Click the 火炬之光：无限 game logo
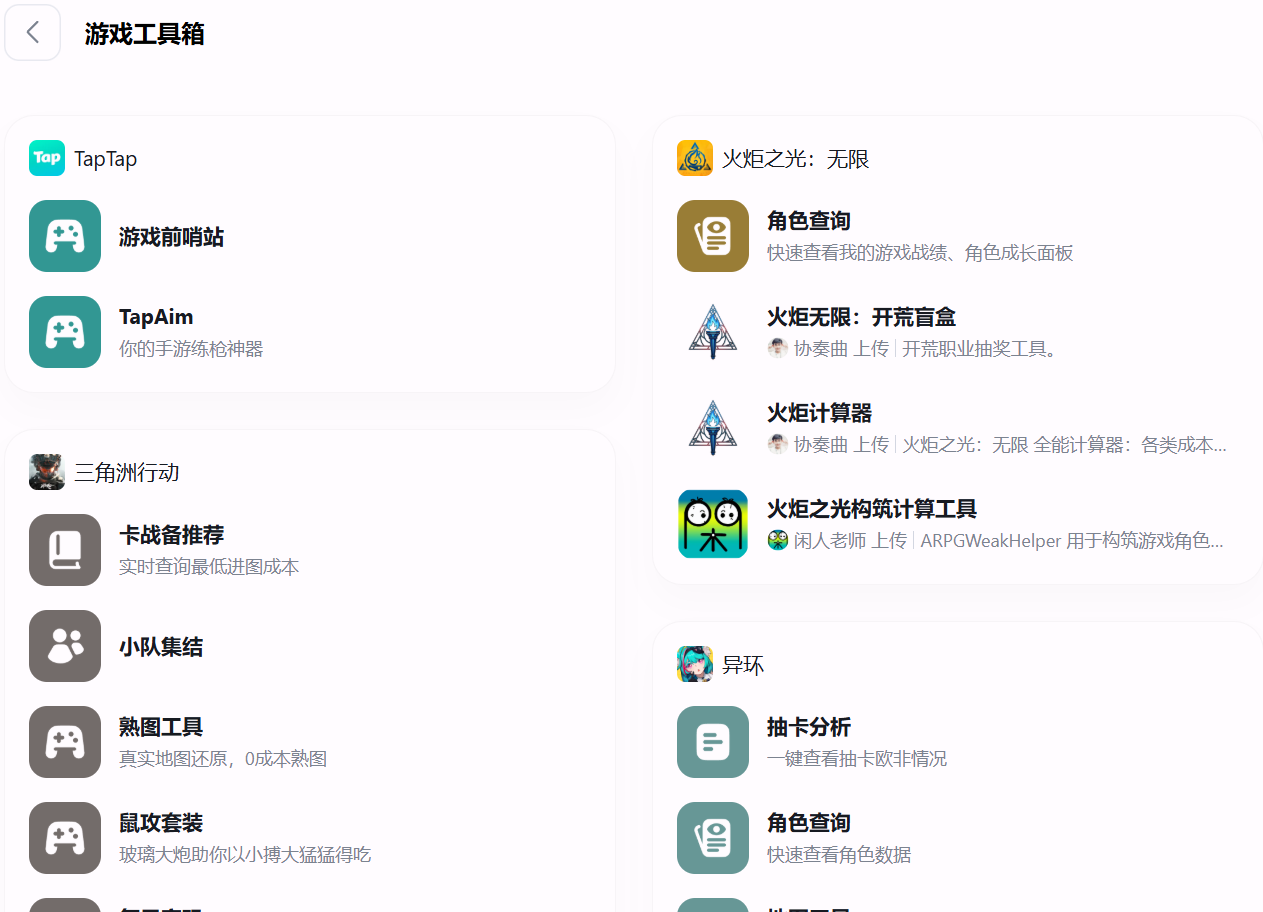 (x=695, y=158)
